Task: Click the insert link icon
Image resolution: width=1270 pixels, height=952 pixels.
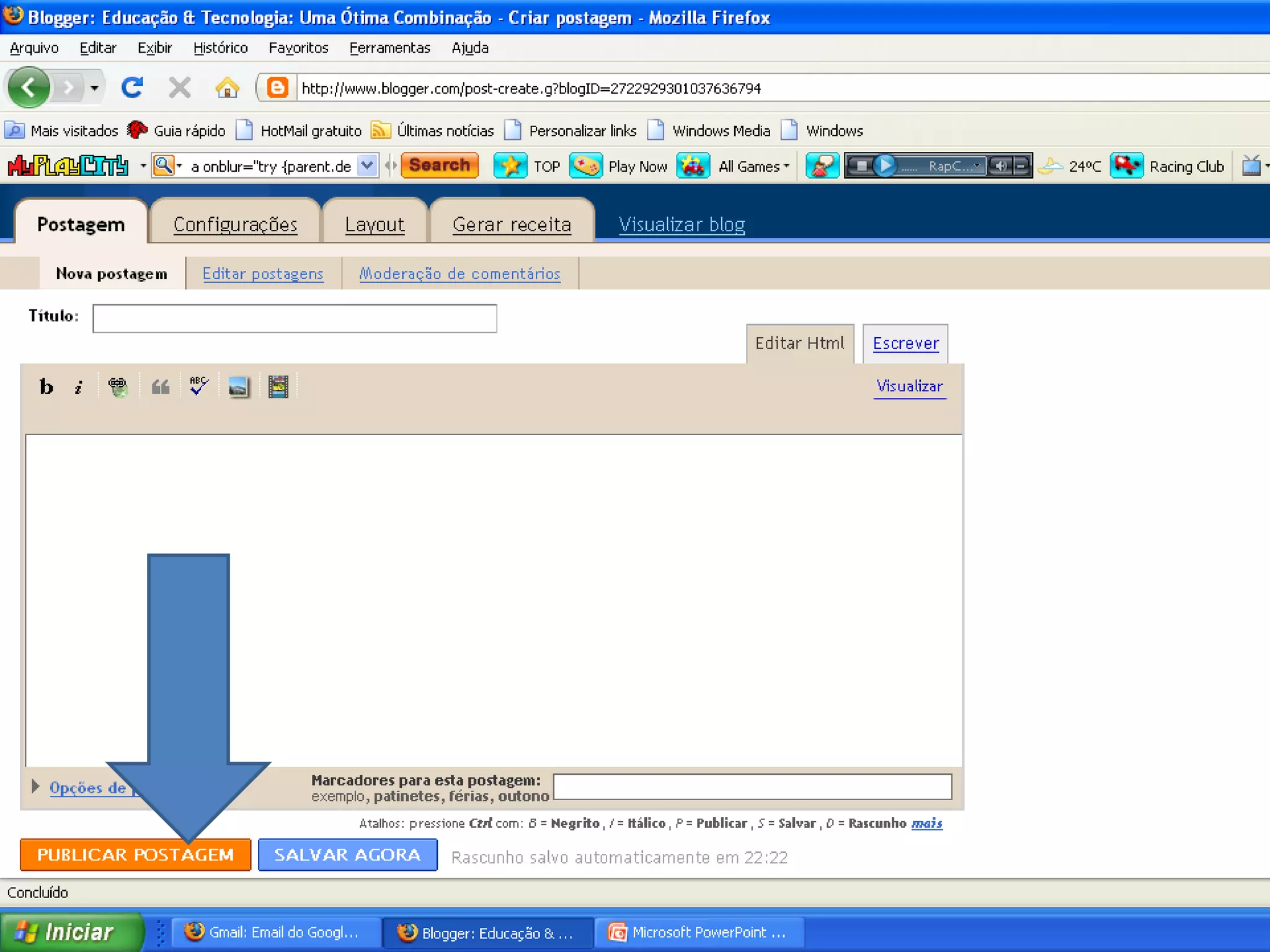Action: point(118,387)
